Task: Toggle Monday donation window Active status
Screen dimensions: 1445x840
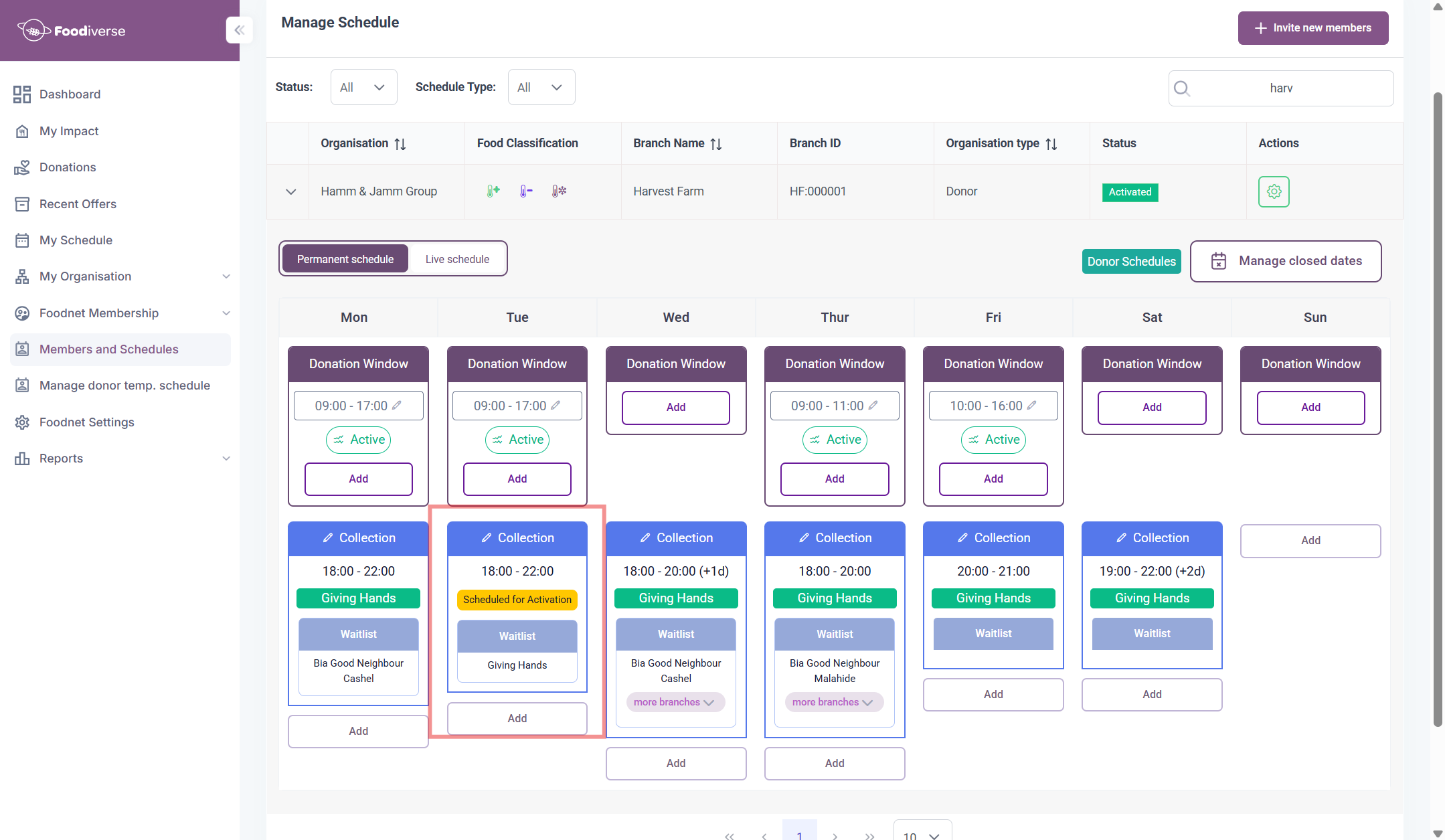Action: pyautogui.click(x=358, y=440)
